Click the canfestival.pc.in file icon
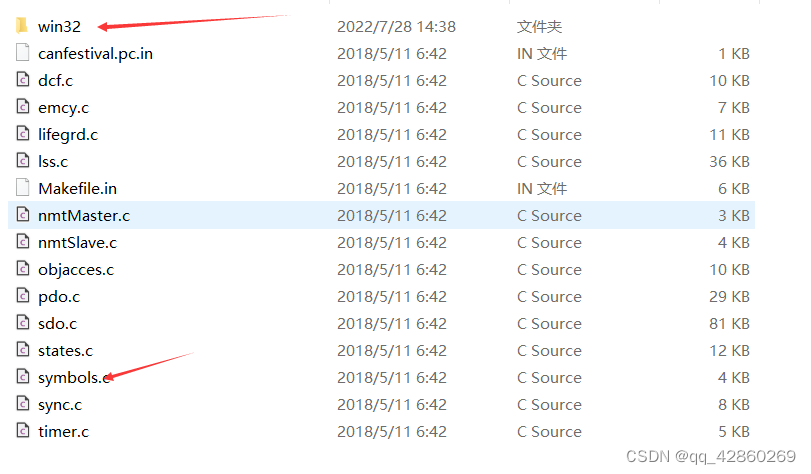Viewport: 811px width, 474px height. [23, 53]
